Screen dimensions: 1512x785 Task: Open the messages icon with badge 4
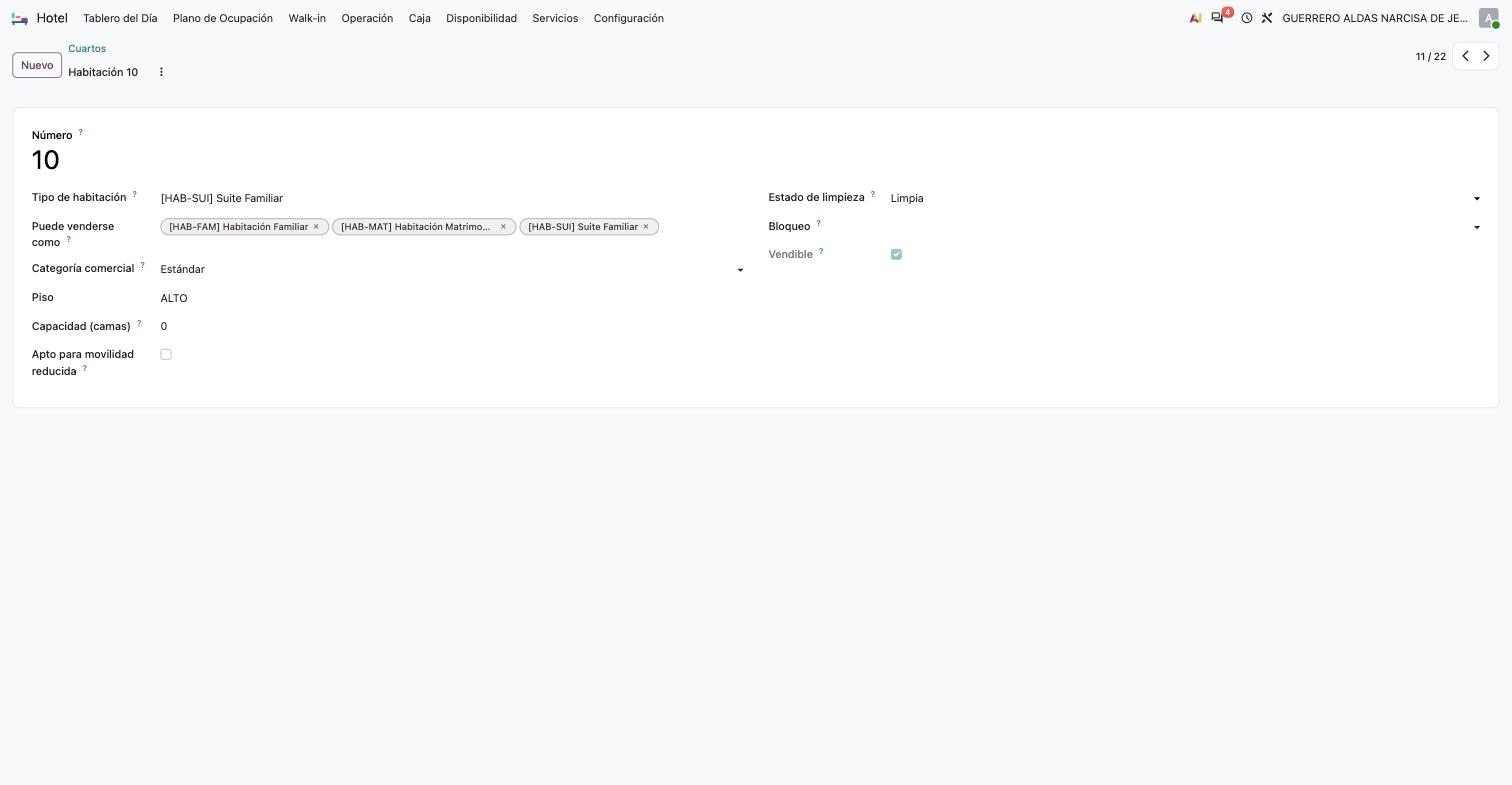point(1218,18)
